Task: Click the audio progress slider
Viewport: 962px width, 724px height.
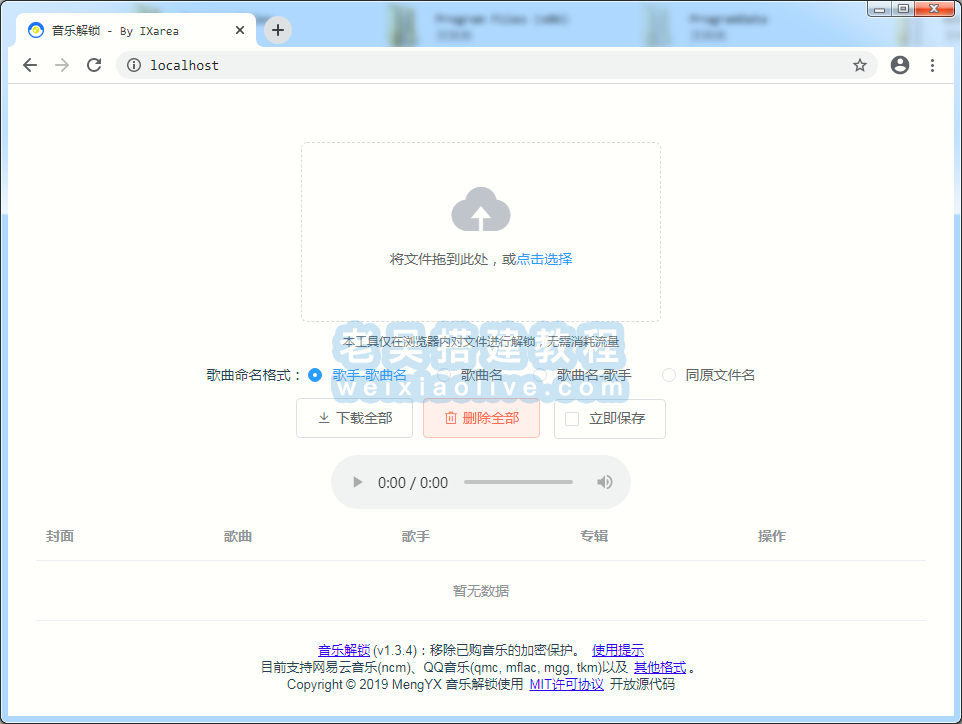Action: click(518, 482)
